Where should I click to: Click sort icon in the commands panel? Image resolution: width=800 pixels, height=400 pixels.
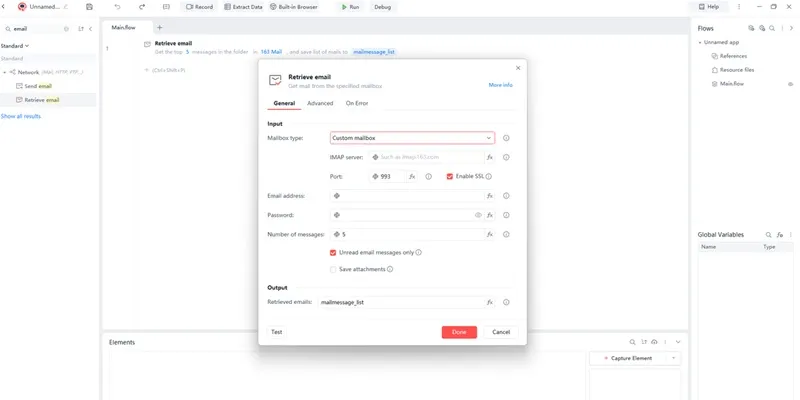click(x=81, y=29)
